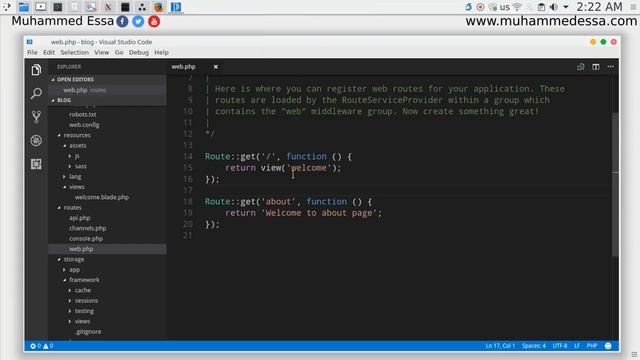Open welcome.blade.php in the explorer

102,197
